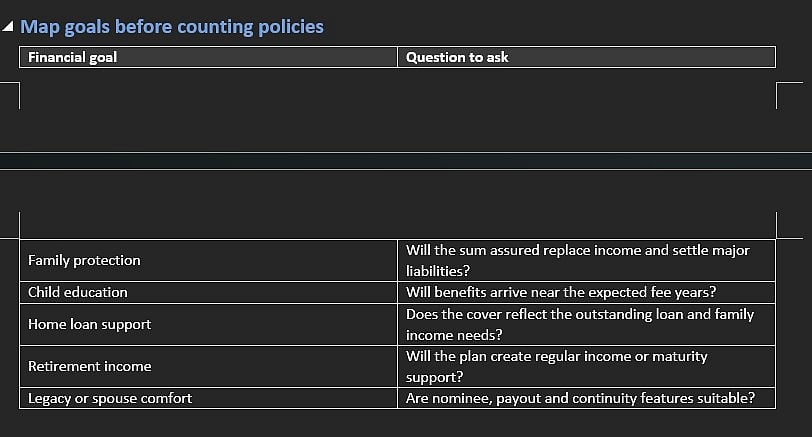The image size is (812, 437).
Task: Click the 'Legacy or spouse comfort' cell
Action: click(208, 398)
